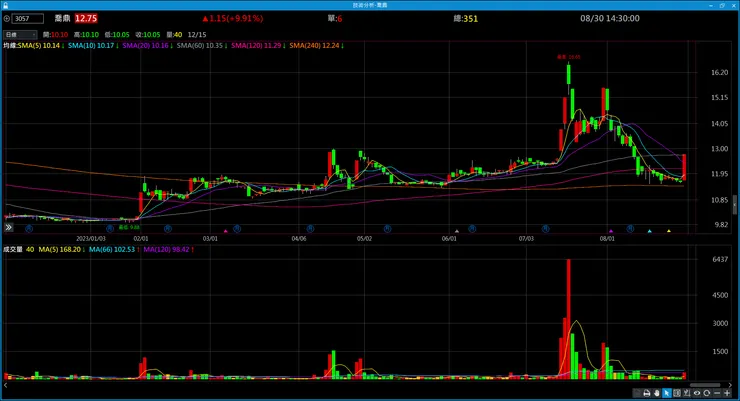Click the high-price label above the July peak candle
The width and height of the screenshot is (740, 401).
569,57
